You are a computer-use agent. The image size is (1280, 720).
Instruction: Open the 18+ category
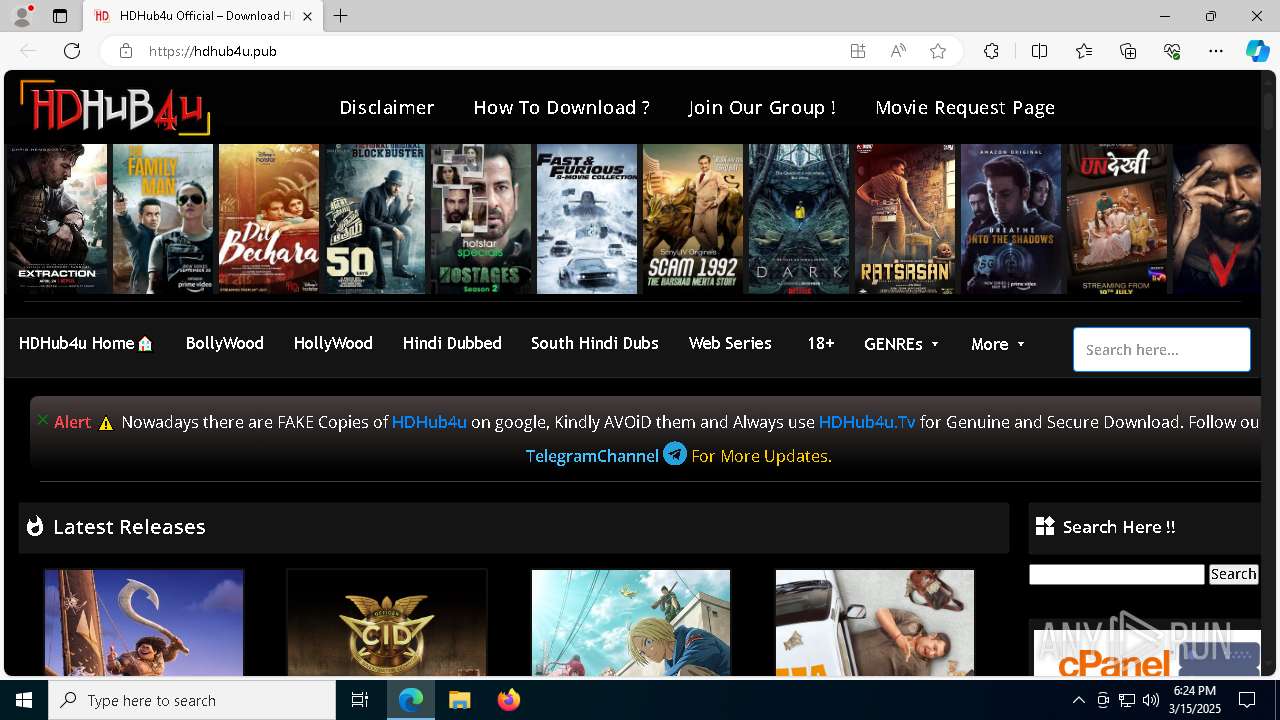tap(821, 343)
